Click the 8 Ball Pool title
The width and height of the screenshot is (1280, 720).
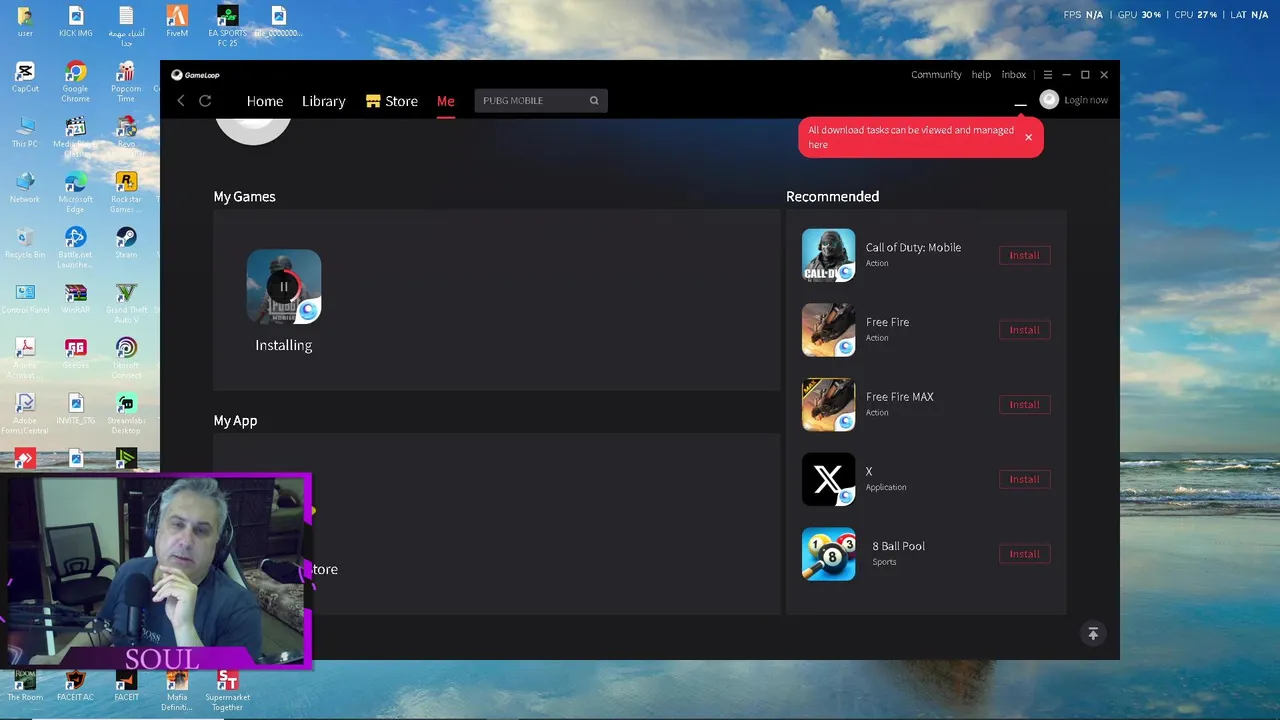click(x=898, y=546)
